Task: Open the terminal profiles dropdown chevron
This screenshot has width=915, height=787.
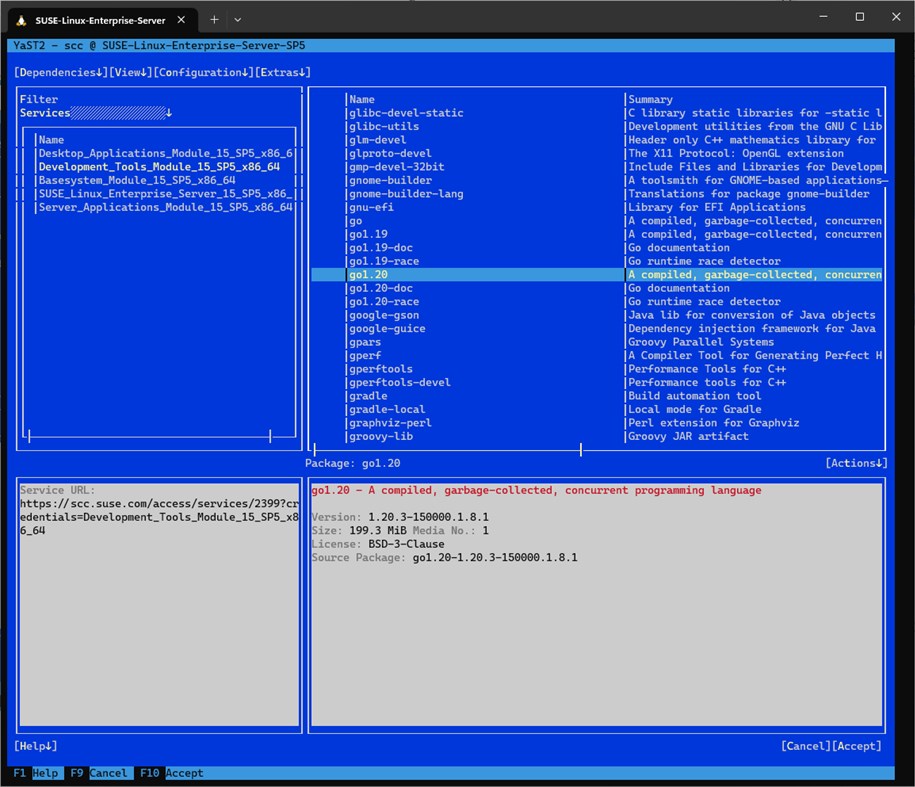Action: tap(238, 19)
